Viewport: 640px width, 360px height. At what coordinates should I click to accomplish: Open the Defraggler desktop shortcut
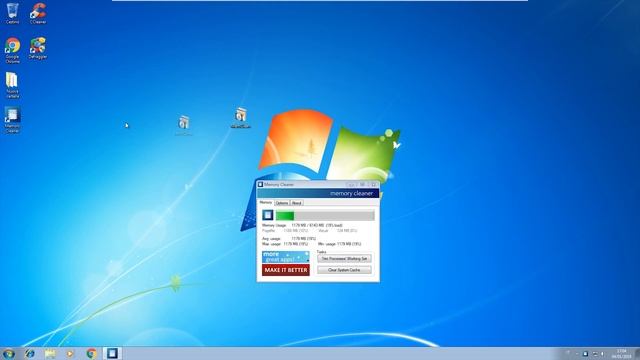point(38,48)
